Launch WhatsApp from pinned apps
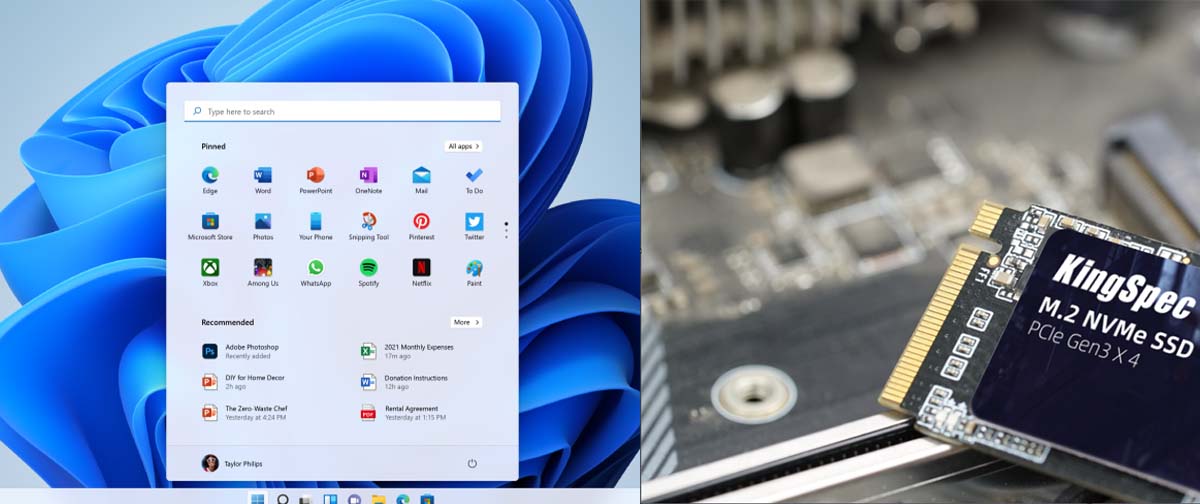This screenshot has height=504, width=1200. pos(316,272)
